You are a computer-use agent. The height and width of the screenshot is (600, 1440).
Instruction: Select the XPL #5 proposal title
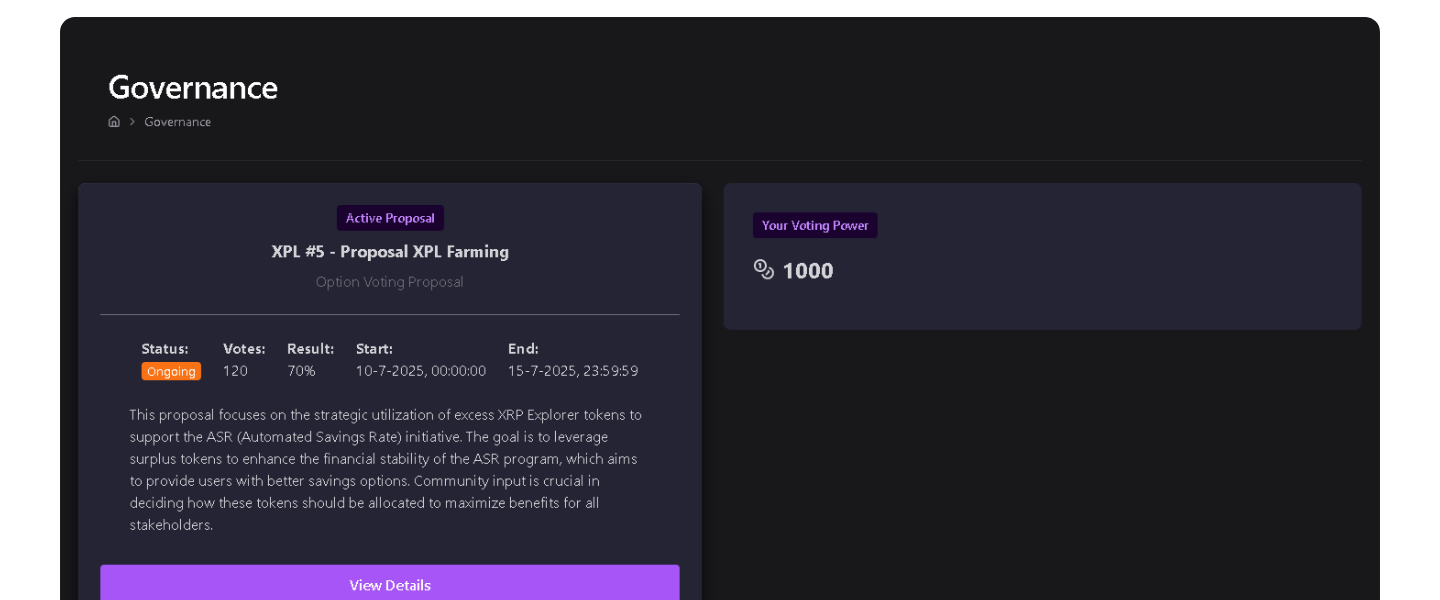[390, 252]
